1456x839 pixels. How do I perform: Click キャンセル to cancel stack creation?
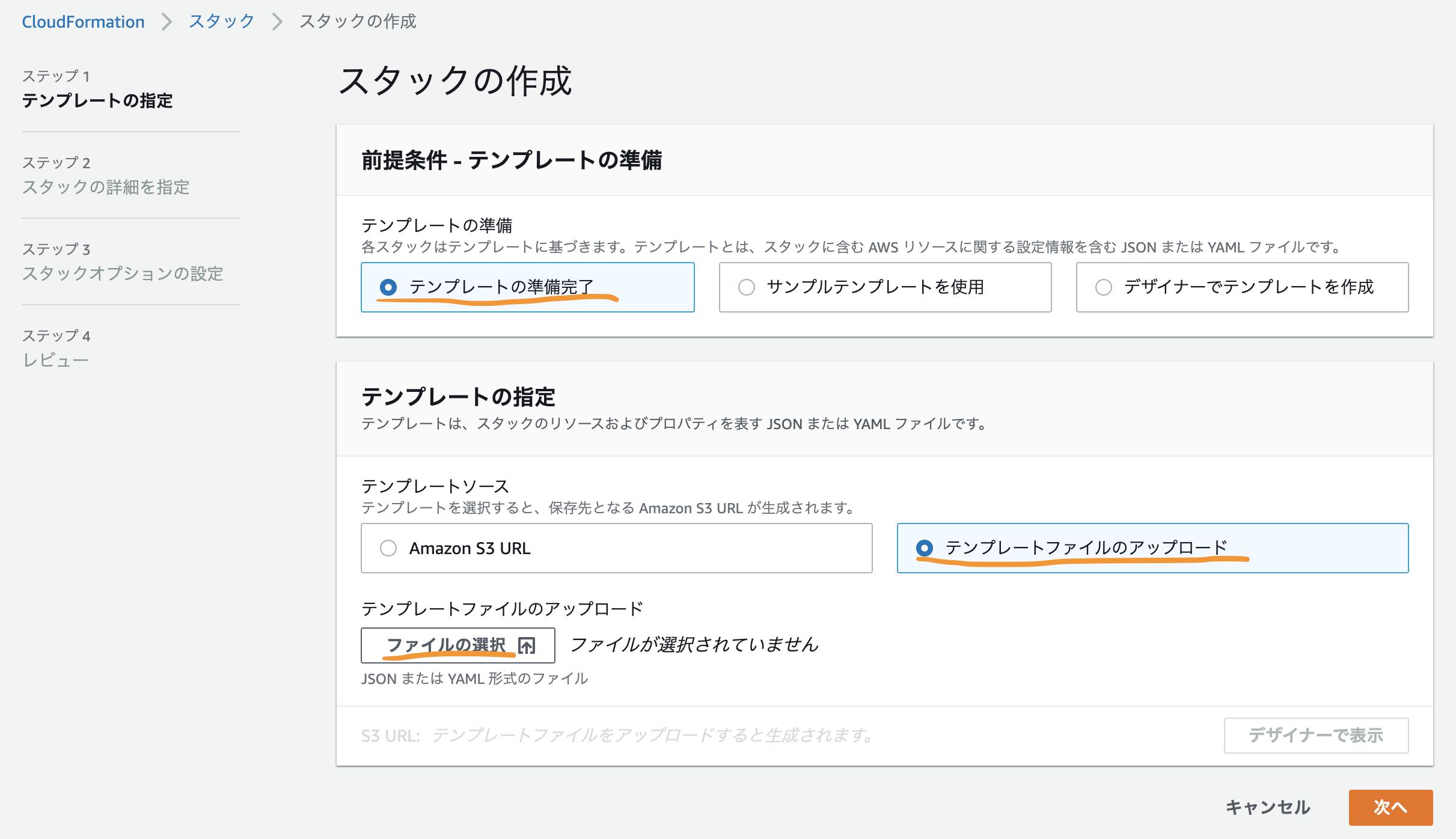point(1268,807)
